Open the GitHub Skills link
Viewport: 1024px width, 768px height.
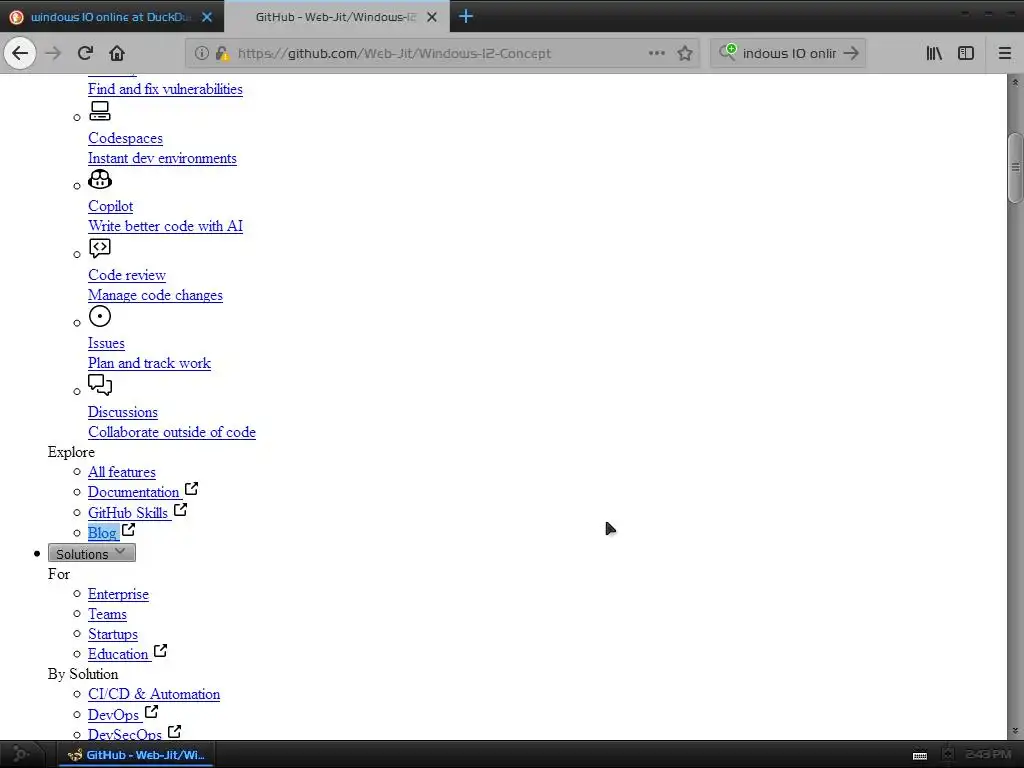click(128, 513)
